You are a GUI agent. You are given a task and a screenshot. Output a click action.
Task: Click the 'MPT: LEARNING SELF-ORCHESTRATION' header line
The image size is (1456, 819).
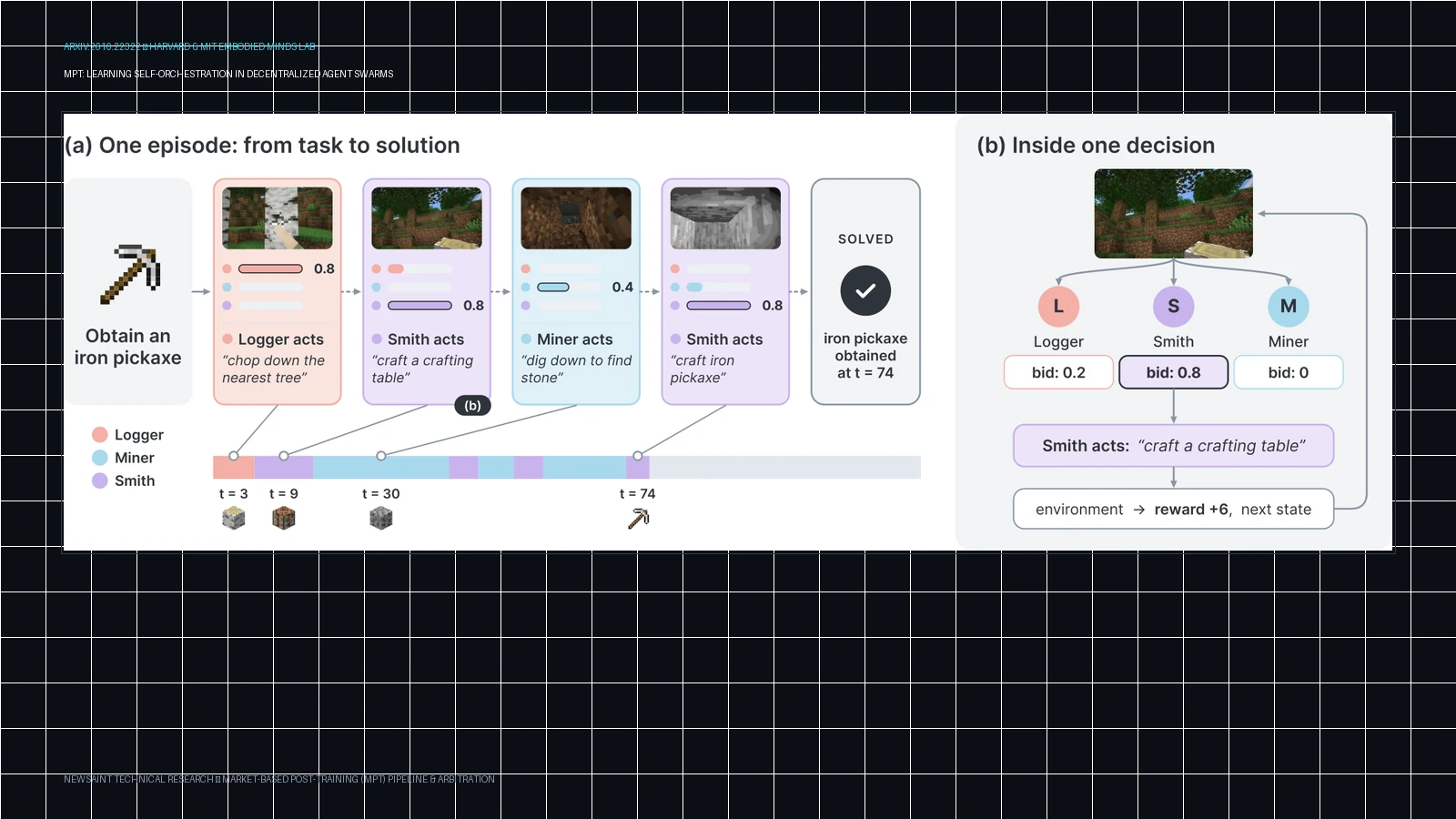tap(228, 74)
